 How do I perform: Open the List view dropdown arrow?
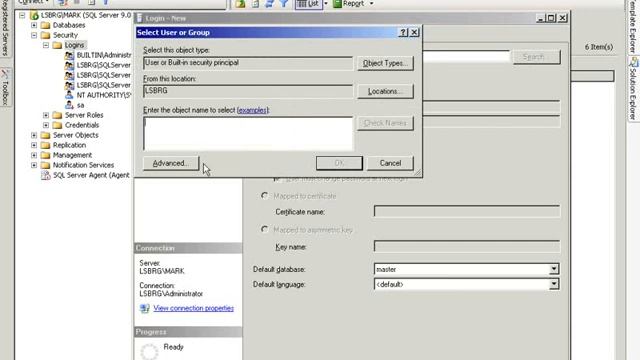click(x=326, y=4)
